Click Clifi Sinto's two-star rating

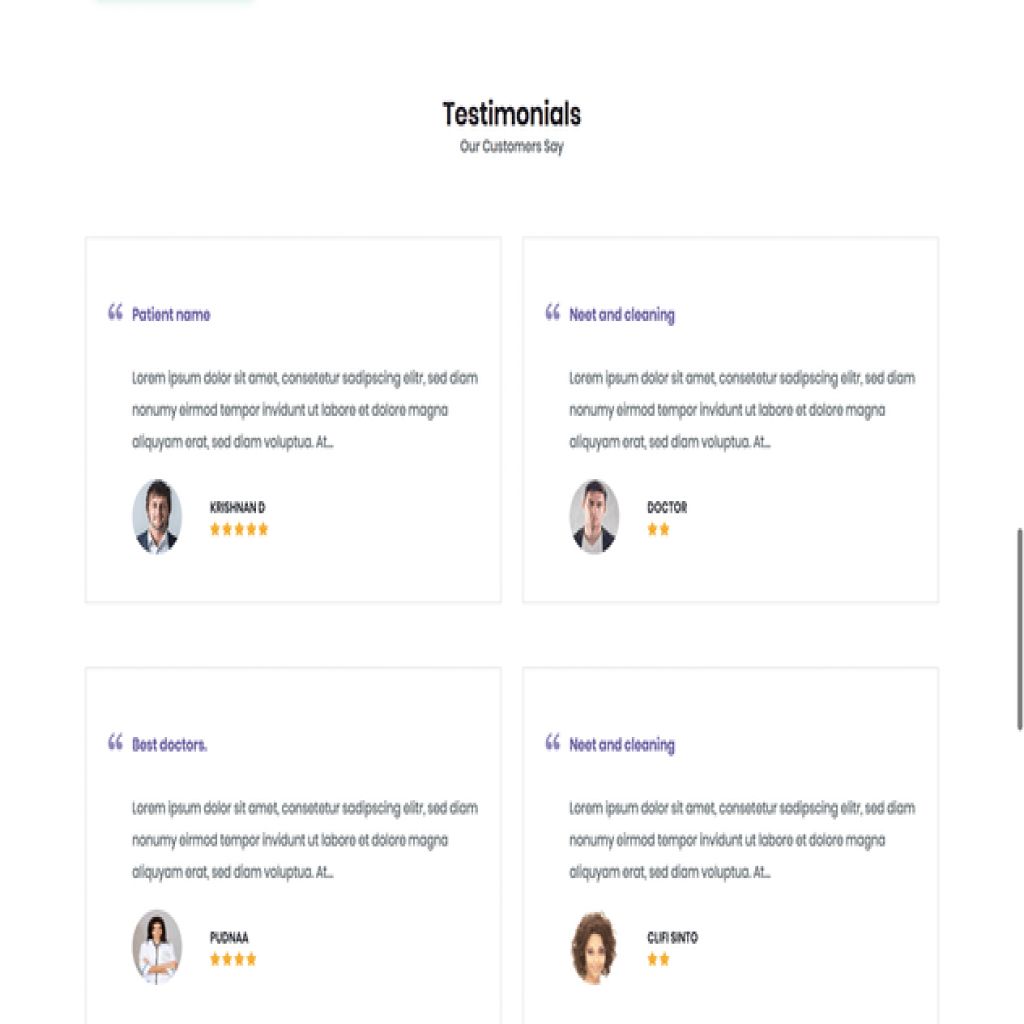[x=658, y=960]
